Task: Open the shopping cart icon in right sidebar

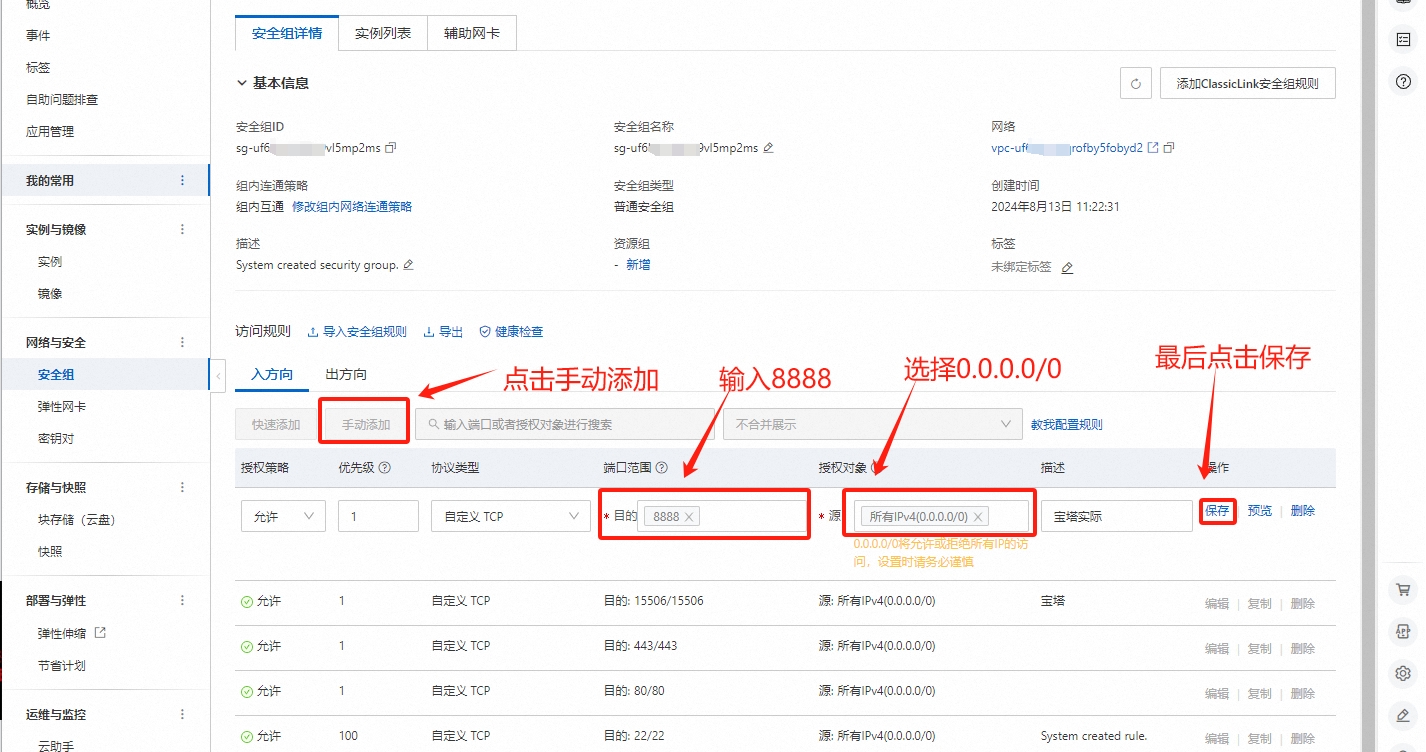Action: tap(1403, 590)
